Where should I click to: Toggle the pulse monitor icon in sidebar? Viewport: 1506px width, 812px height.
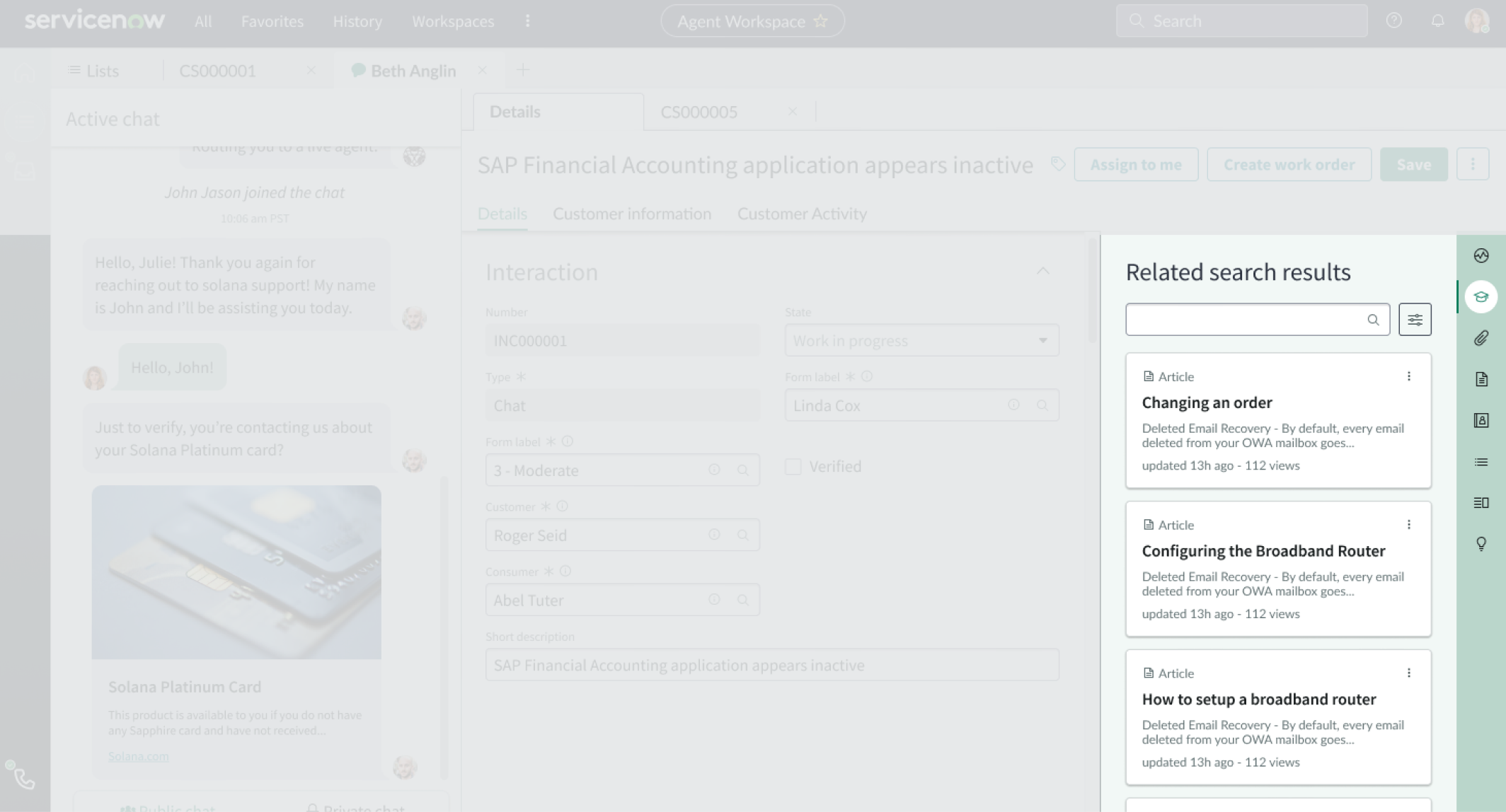(1482, 256)
